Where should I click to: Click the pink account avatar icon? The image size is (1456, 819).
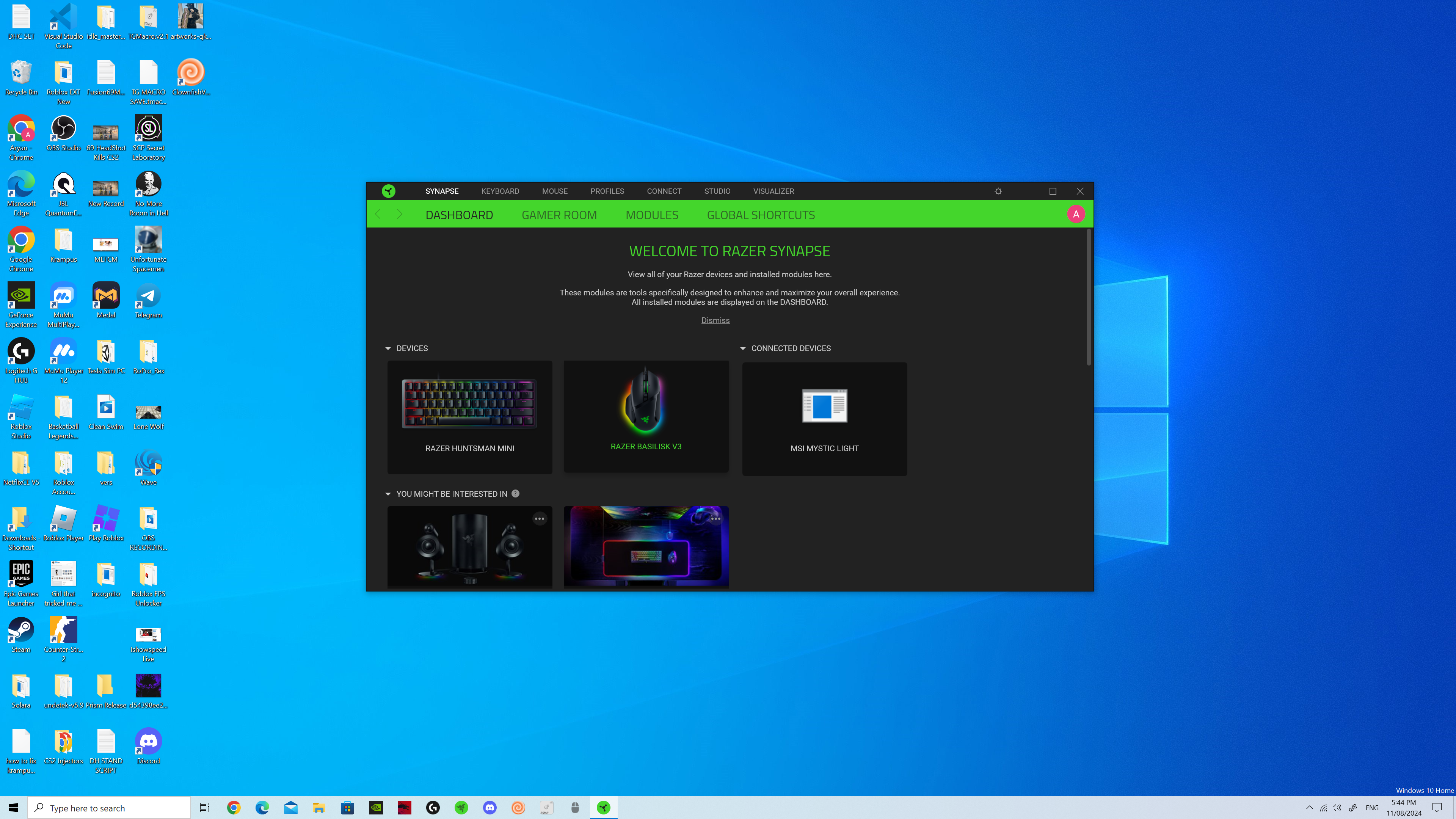pyautogui.click(x=1076, y=214)
